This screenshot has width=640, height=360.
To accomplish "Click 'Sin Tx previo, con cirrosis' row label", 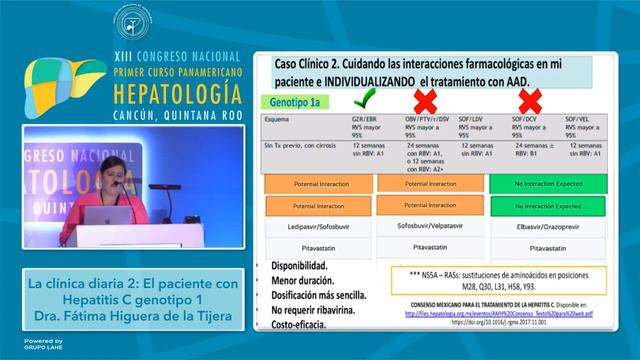I will [x=300, y=146].
